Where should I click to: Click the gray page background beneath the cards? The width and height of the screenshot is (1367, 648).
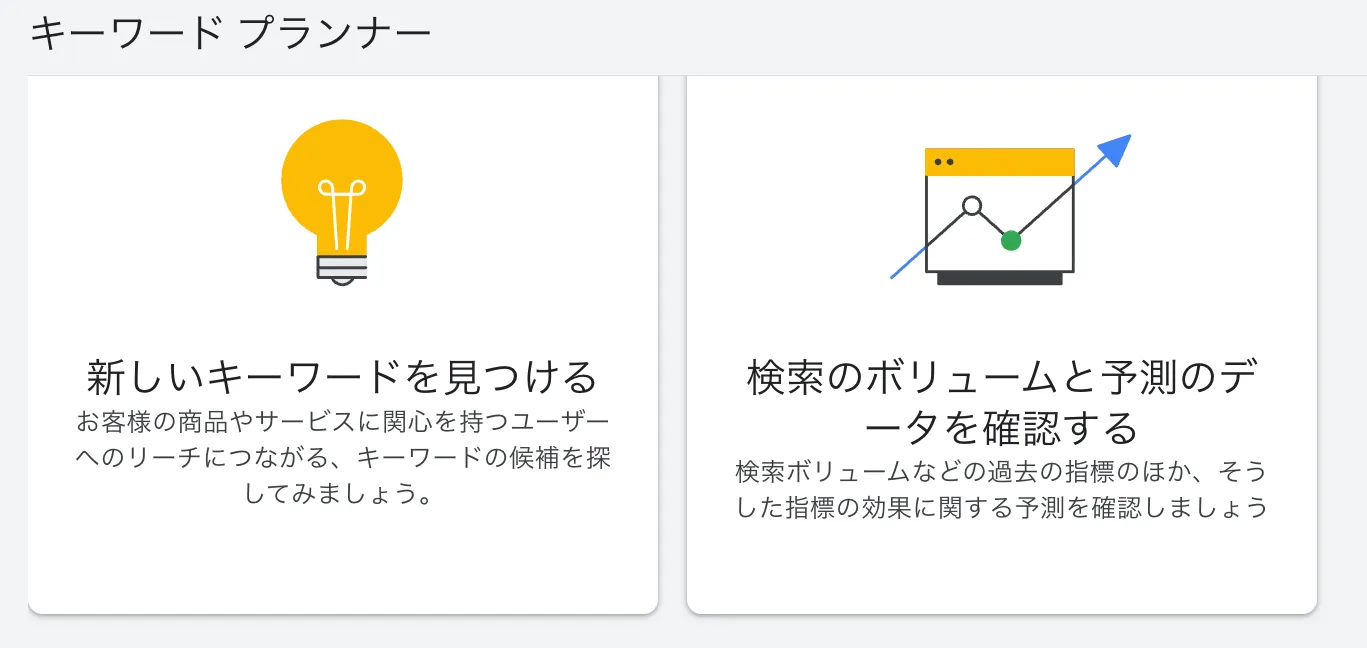point(683,632)
